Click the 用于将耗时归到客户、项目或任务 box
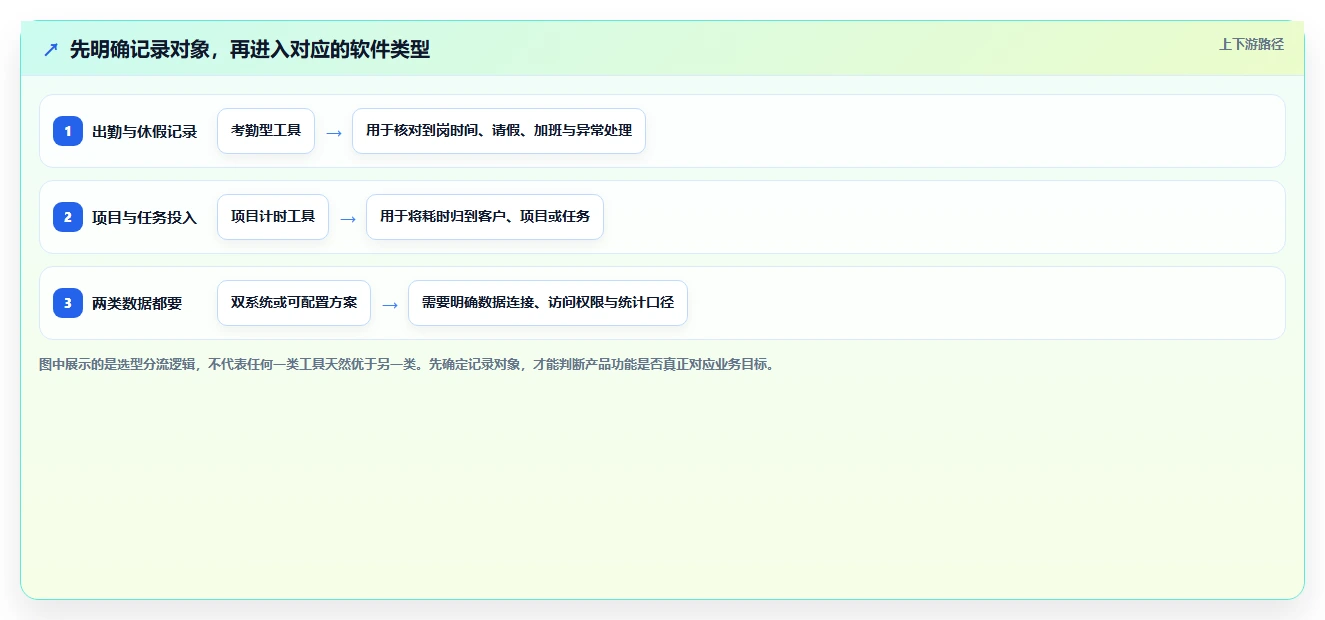 [x=485, y=217]
